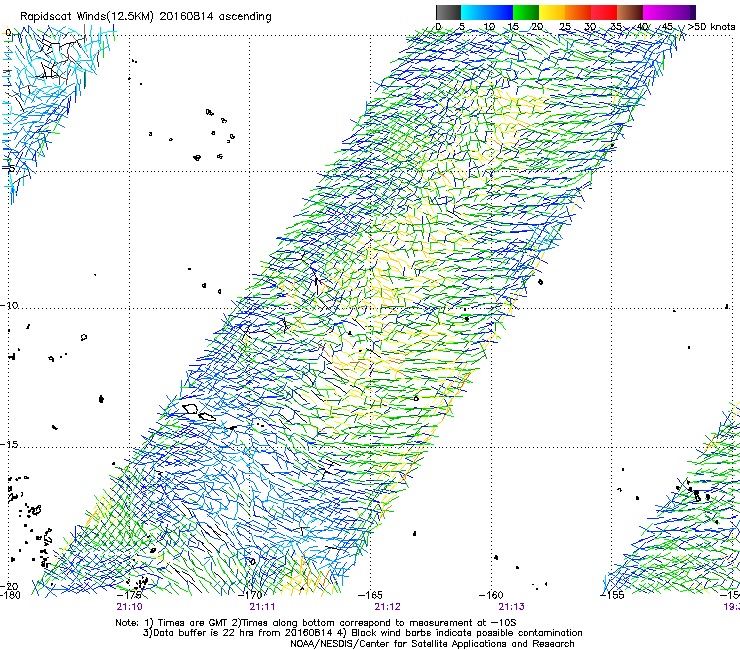Click the purple time label 21:12
Image resolution: width=740 pixels, height=650 pixels.
click(x=387, y=607)
